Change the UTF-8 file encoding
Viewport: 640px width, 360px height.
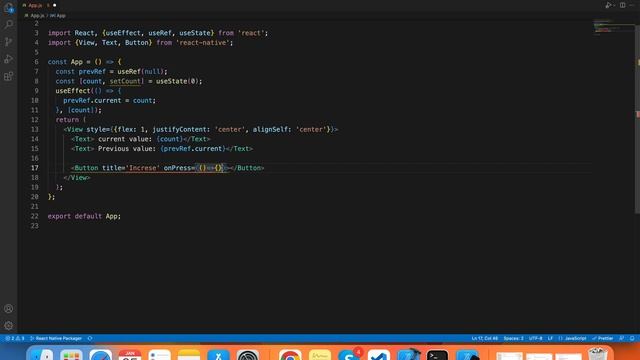tap(536, 338)
